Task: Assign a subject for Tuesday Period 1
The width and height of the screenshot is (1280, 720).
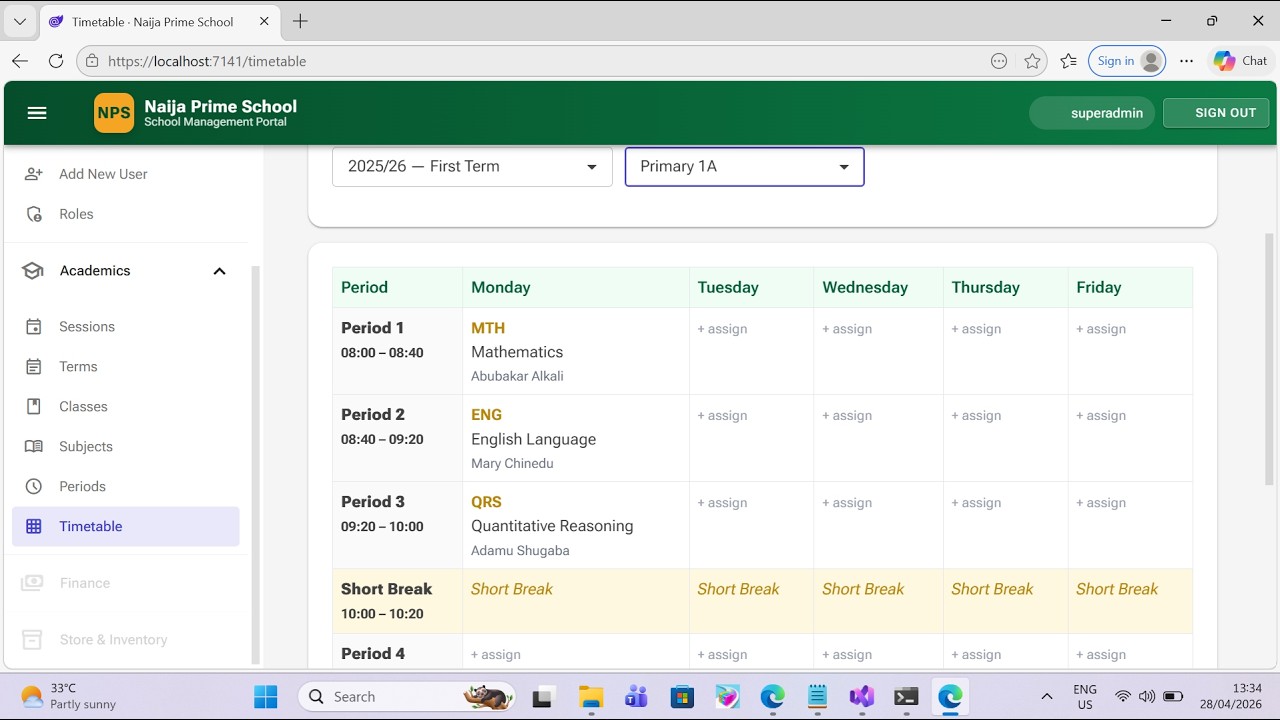Action: tap(722, 329)
